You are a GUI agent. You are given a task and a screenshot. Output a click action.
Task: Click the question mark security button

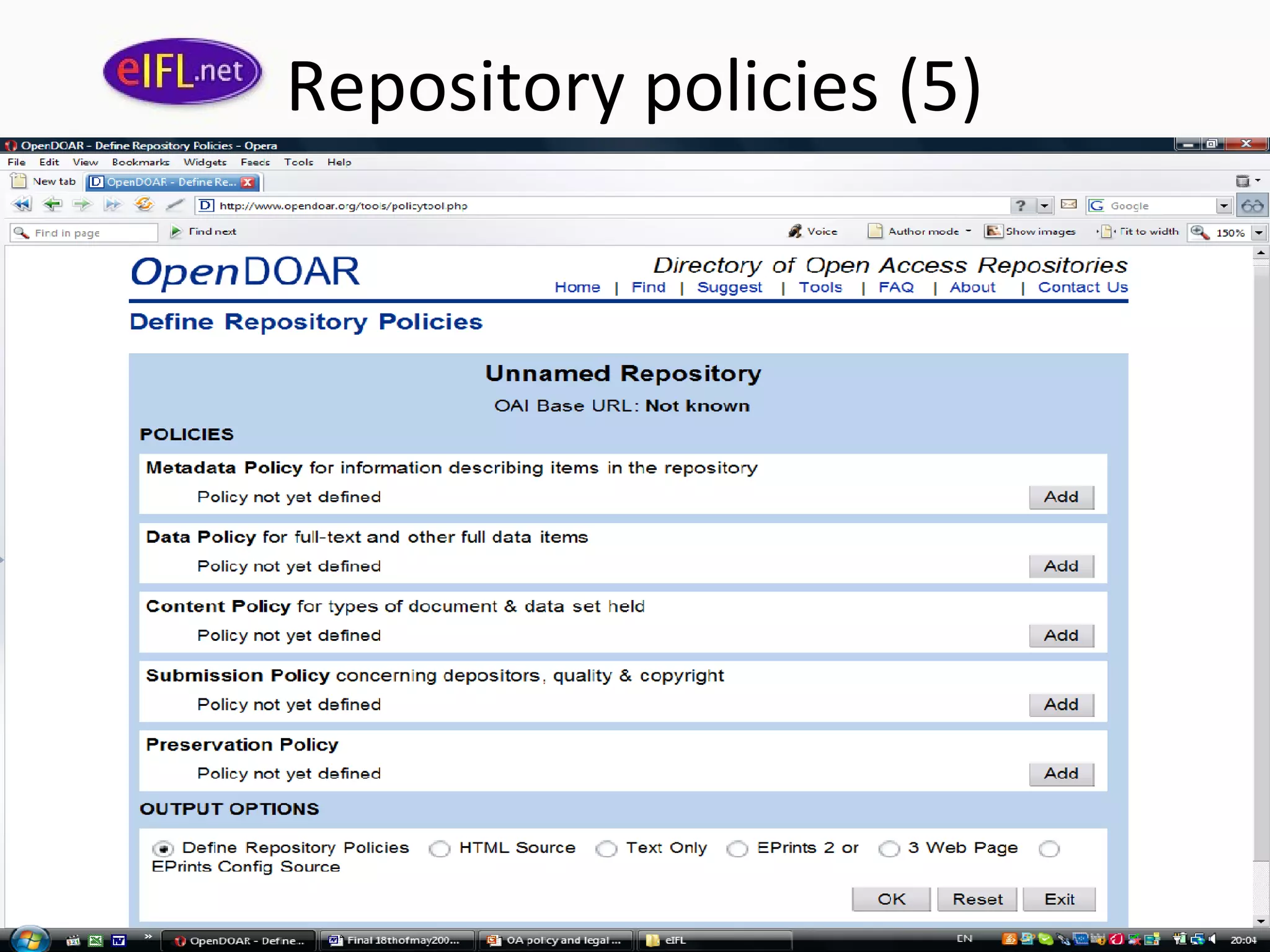tap(1021, 206)
